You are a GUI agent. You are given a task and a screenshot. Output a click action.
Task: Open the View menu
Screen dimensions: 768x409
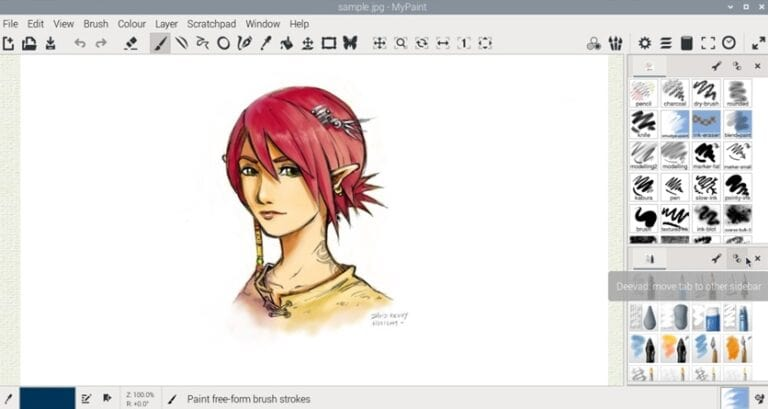pyautogui.click(x=63, y=24)
